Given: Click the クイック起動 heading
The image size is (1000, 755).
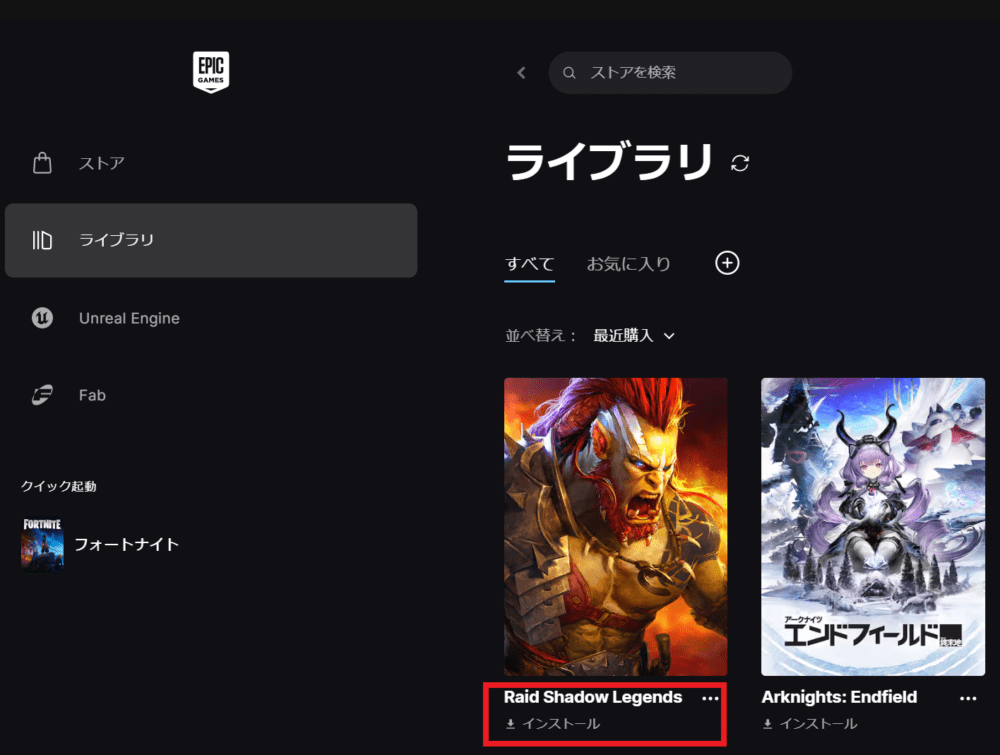Looking at the screenshot, I should [59, 486].
